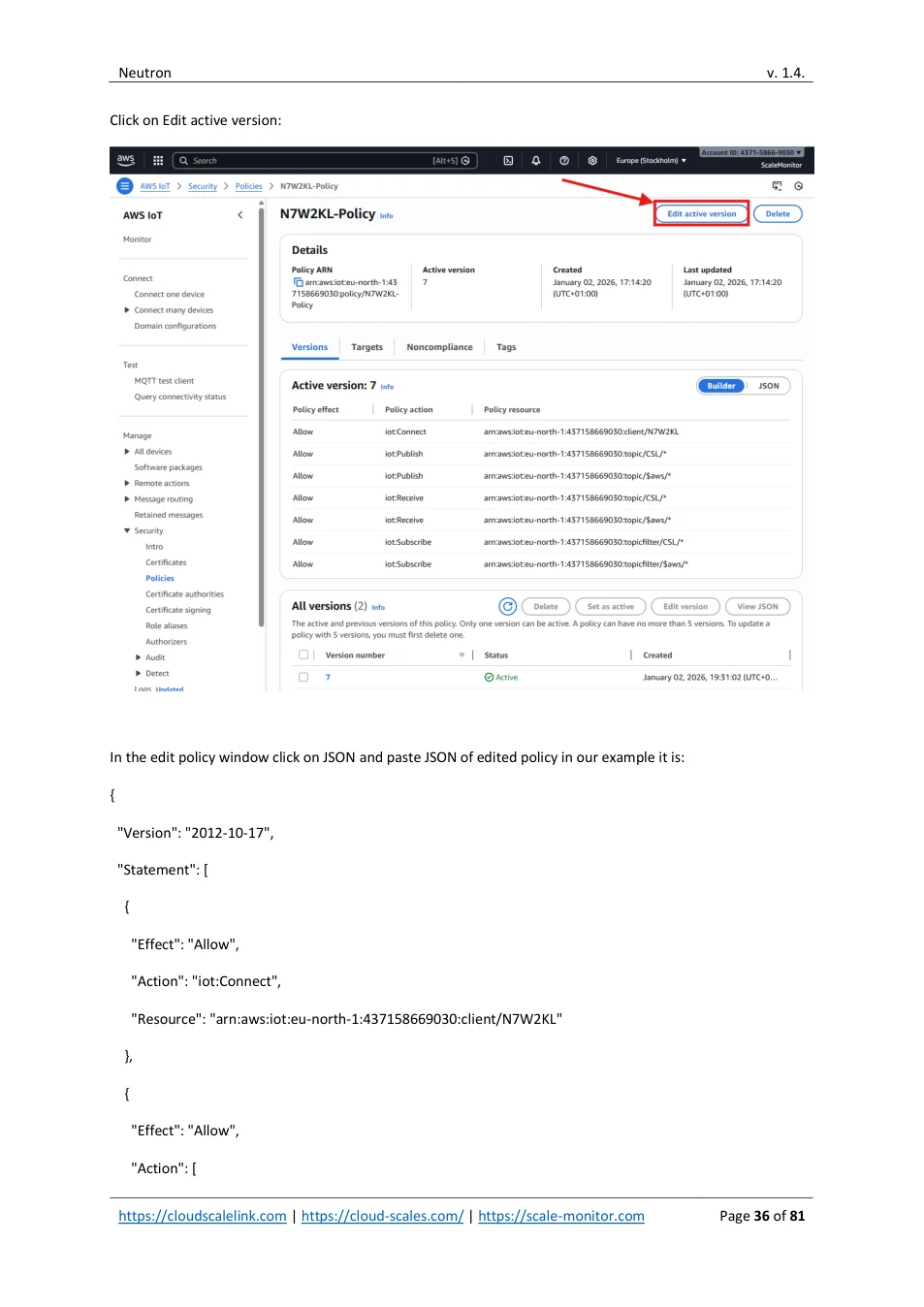Screen dimensions: 924x1307
Task: Open Certificates in the Security sidebar
Action: [166, 562]
